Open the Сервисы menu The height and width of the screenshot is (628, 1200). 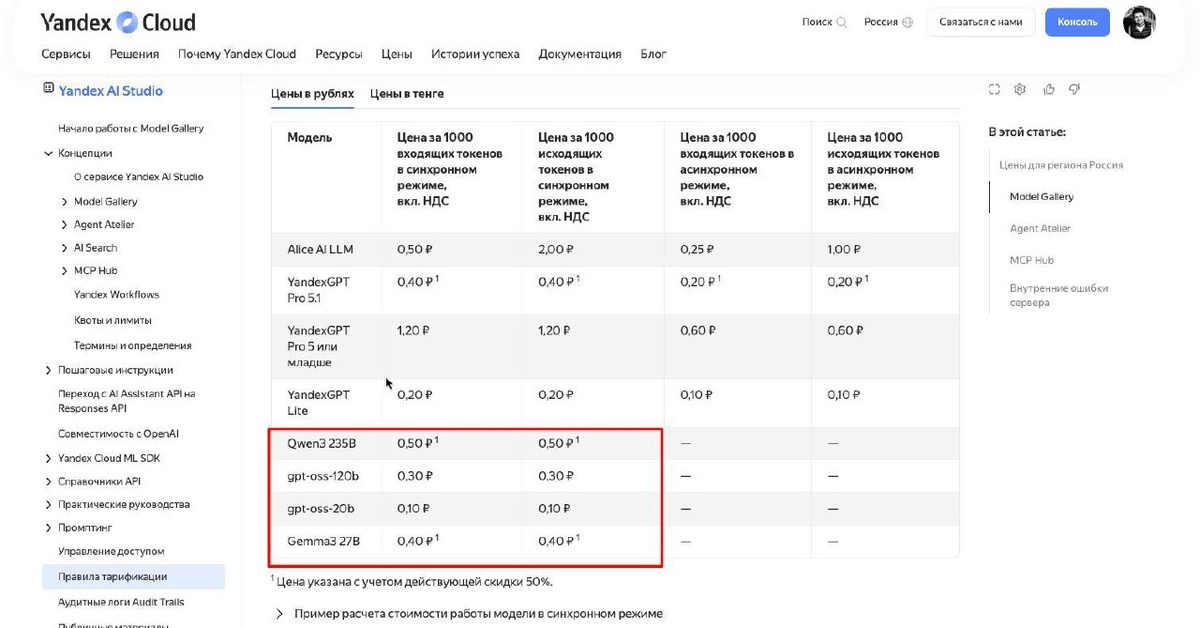coord(66,54)
